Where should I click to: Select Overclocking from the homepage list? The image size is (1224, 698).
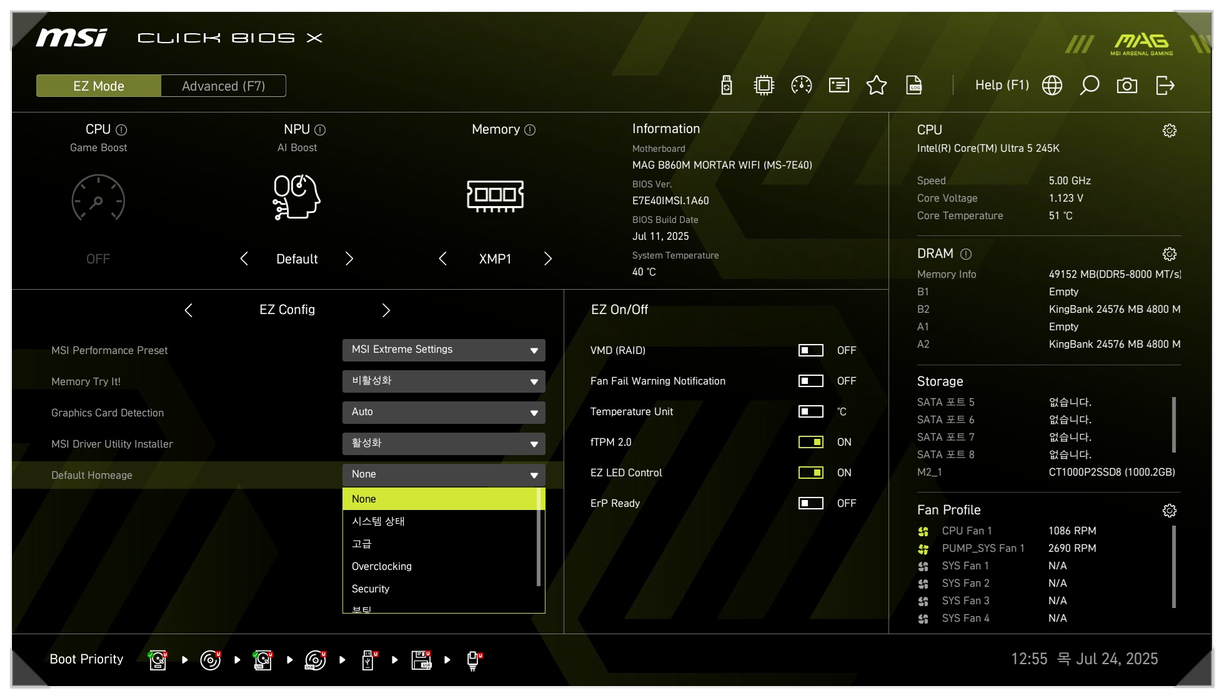[382, 567]
